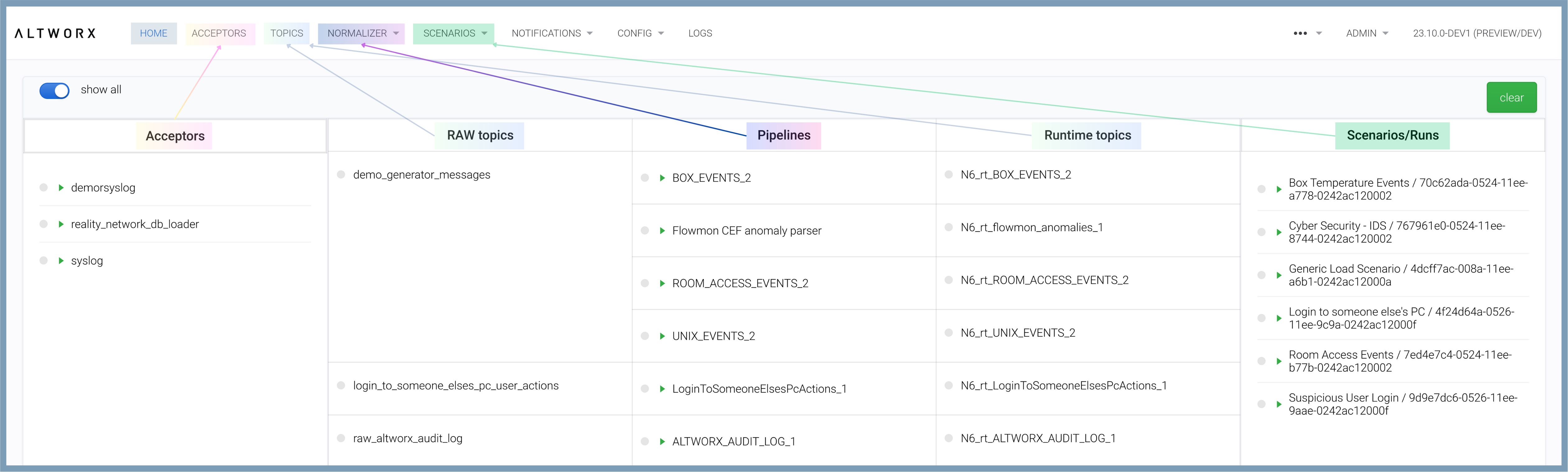Viewport: 1568px width, 472px height.
Task: Select the status dot for N6_rt_flowmon_anomalies_1
Action: pos(948,227)
